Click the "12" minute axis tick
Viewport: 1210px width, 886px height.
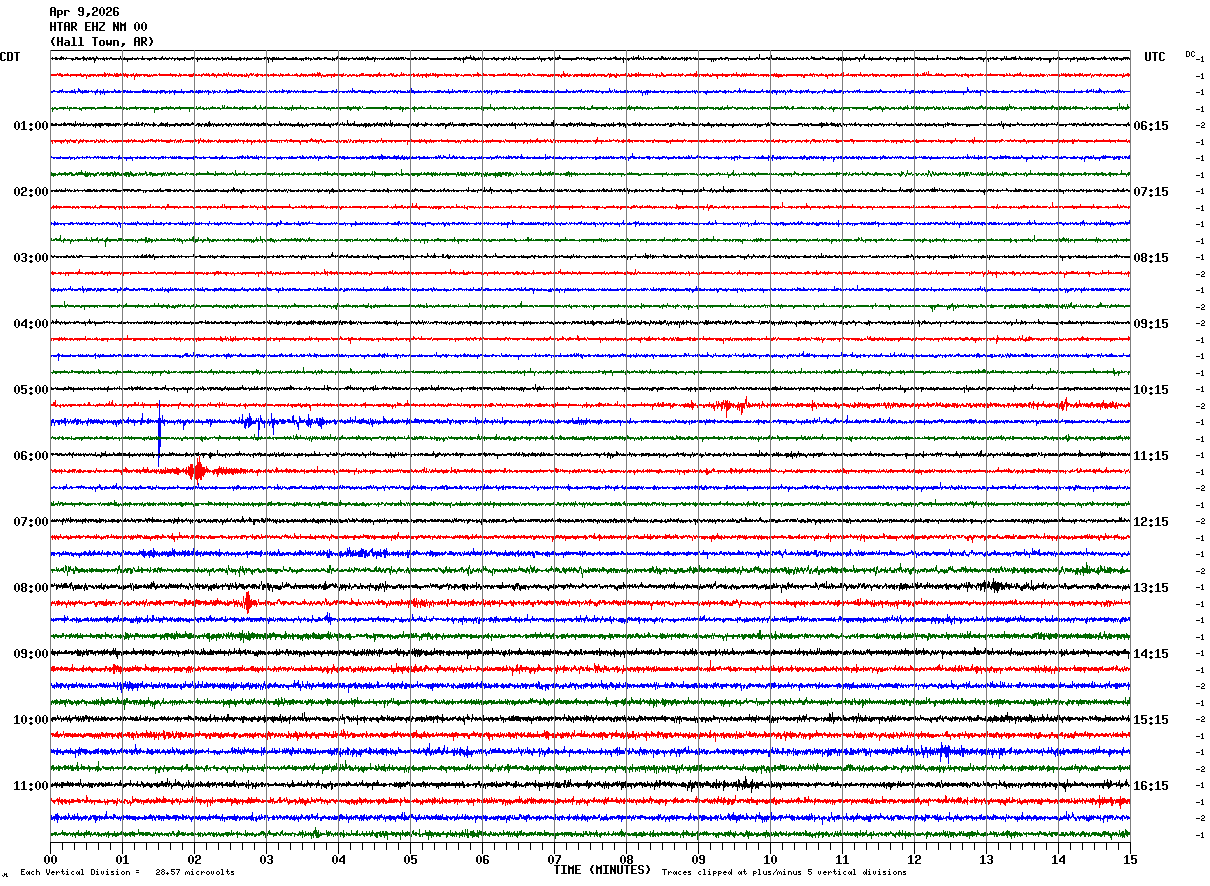pos(914,859)
